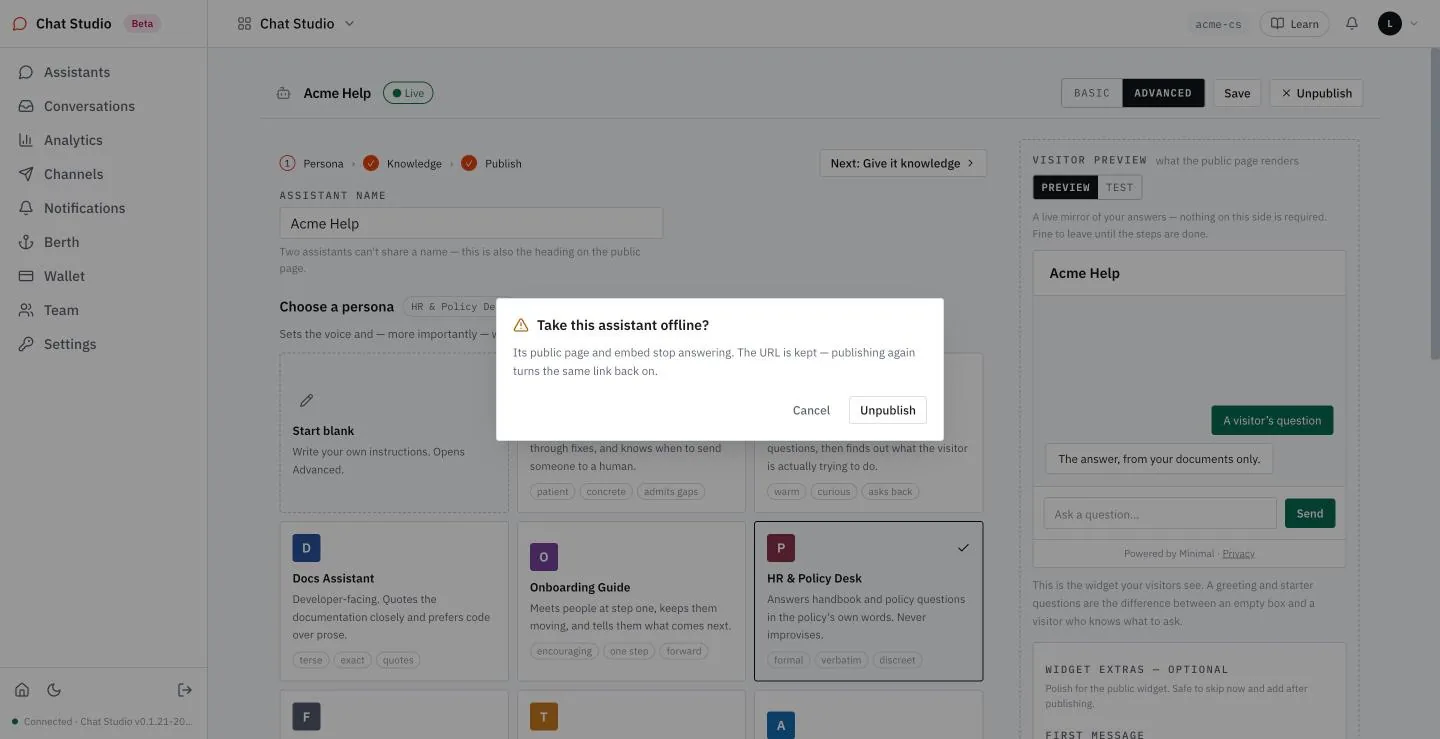Open the Chat Studio app switcher dropdown
This screenshot has width=1440, height=739.
point(296,23)
